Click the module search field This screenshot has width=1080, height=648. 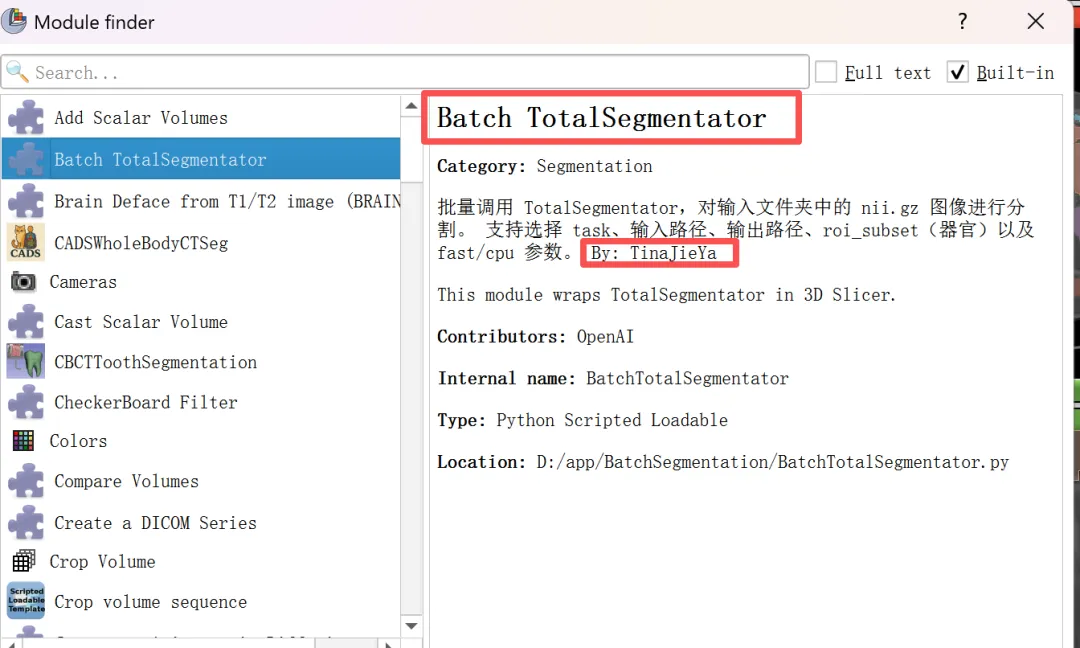click(405, 72)
